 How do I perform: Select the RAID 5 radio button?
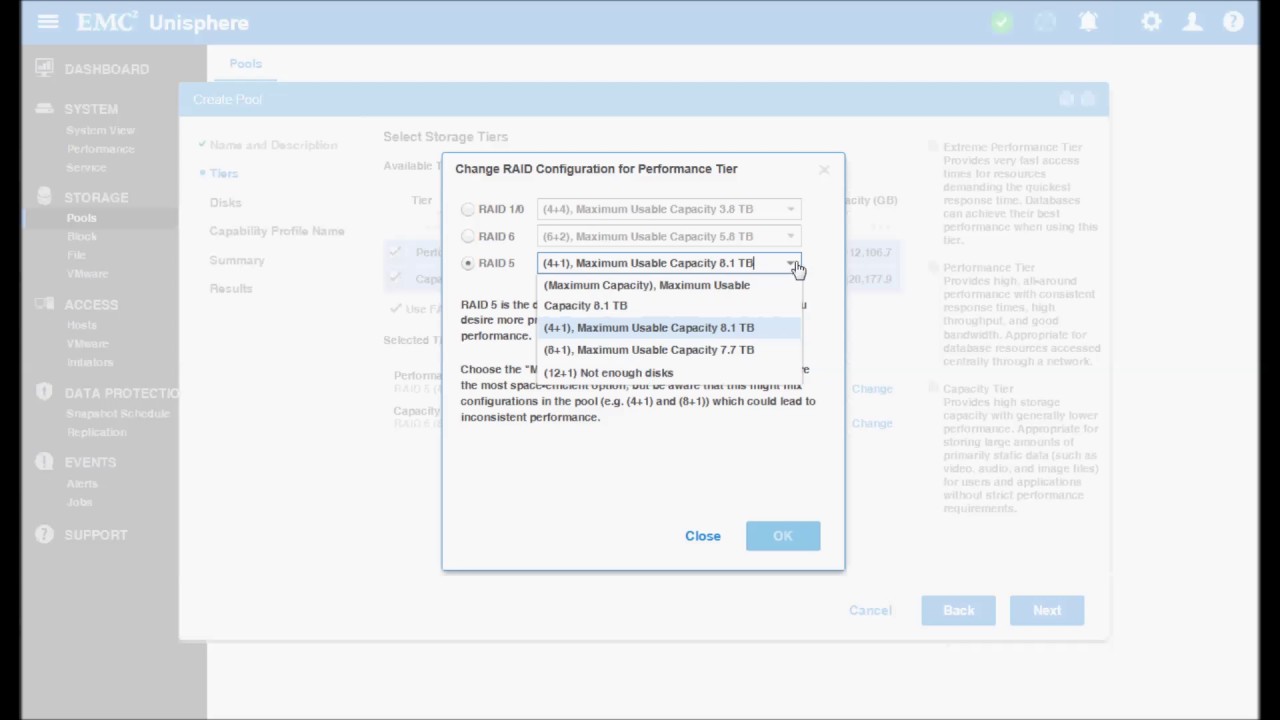click(x=468, y=263)
